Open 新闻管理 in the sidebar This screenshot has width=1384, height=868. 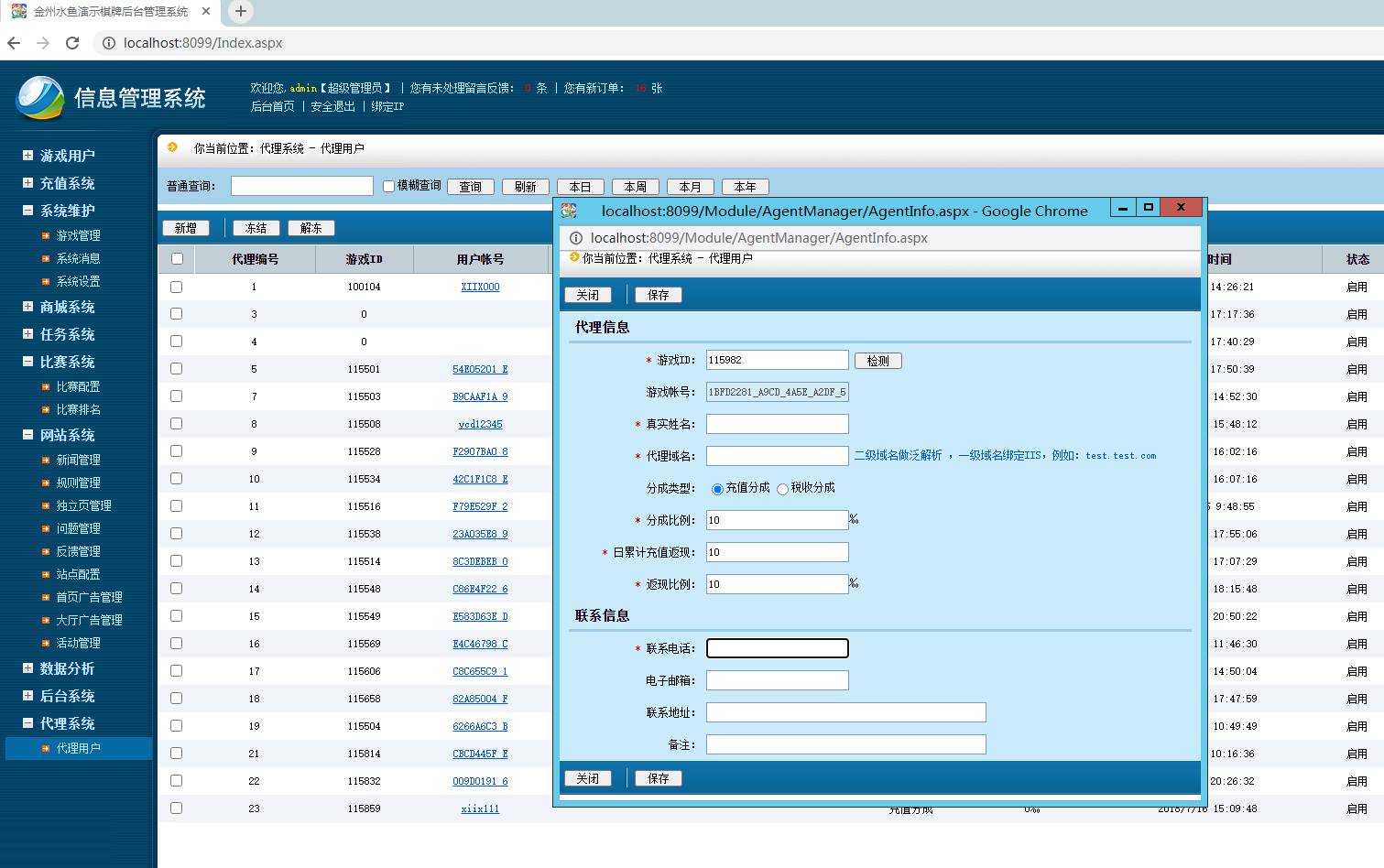click(78, 460)
